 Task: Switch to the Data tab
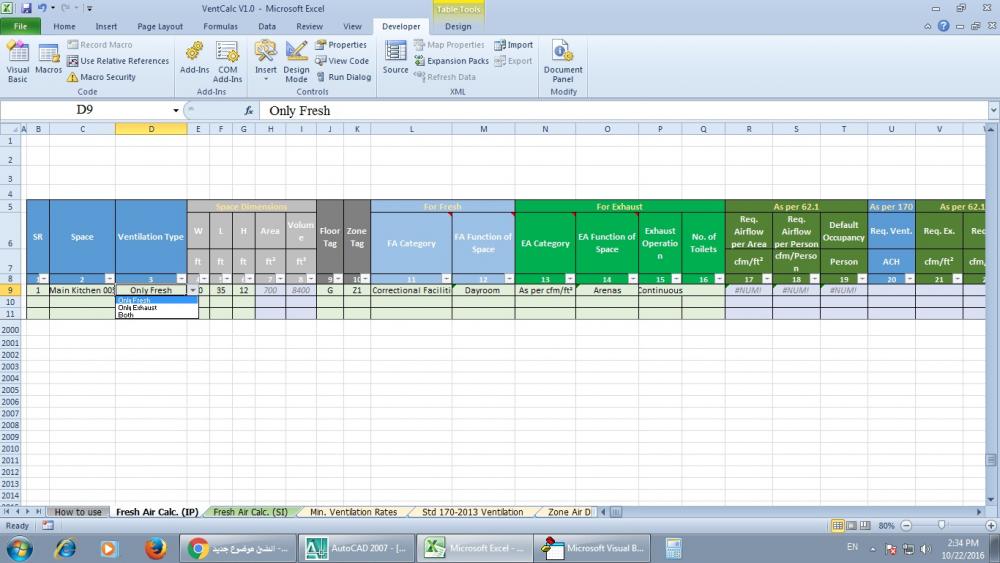(x=267, y=26)
